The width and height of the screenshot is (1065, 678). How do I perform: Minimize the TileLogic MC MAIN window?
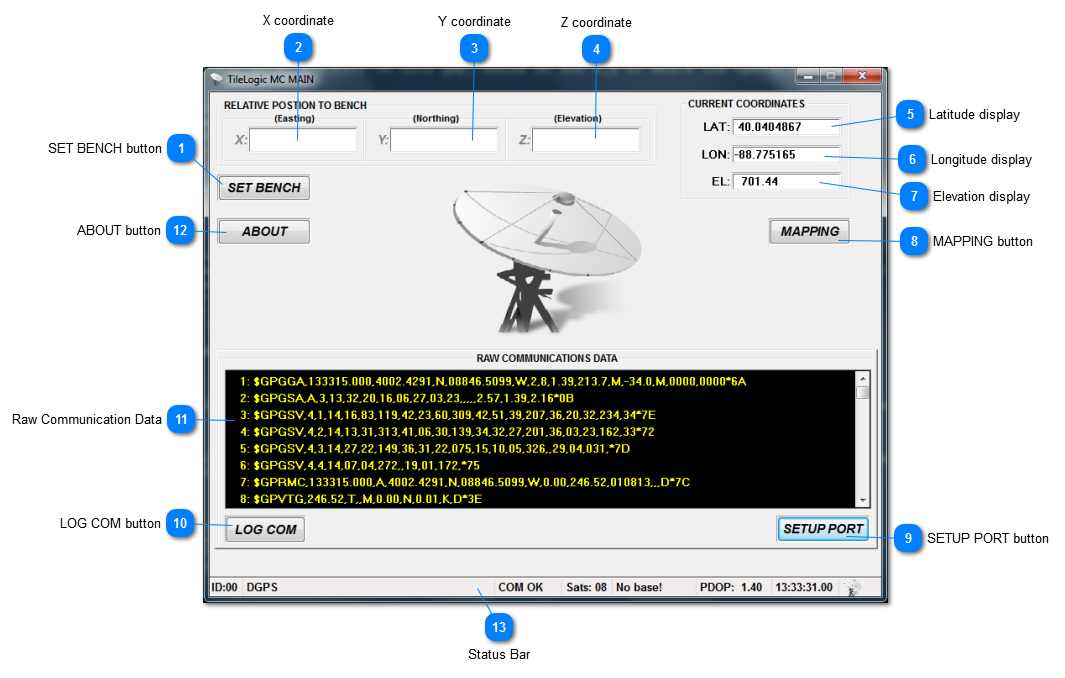pos(808,76)
